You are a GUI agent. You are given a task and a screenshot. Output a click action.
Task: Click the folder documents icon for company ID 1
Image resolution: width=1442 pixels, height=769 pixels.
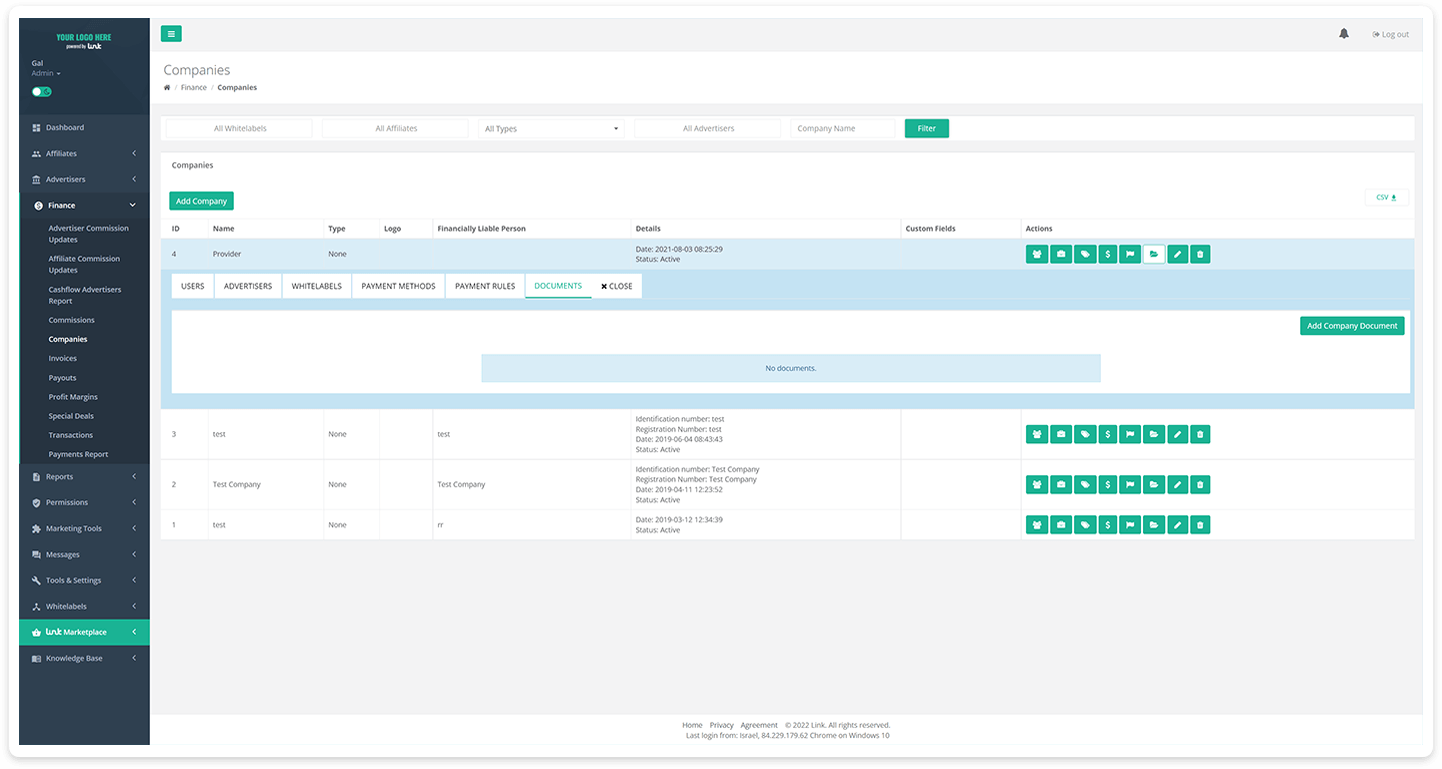point(1154,525)
